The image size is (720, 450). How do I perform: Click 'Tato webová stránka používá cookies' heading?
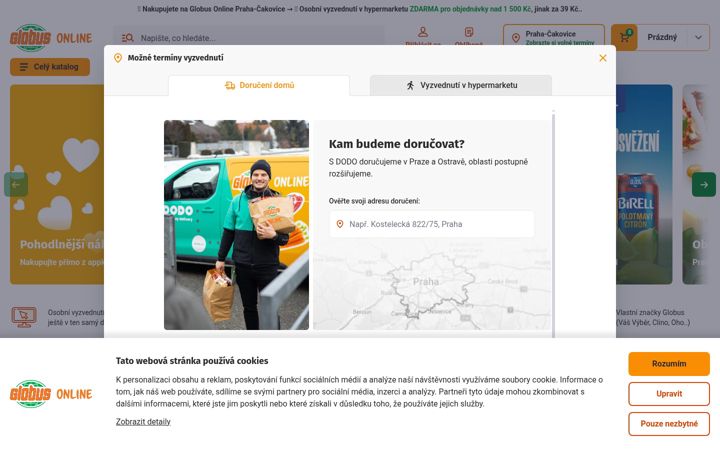[192, 361]
